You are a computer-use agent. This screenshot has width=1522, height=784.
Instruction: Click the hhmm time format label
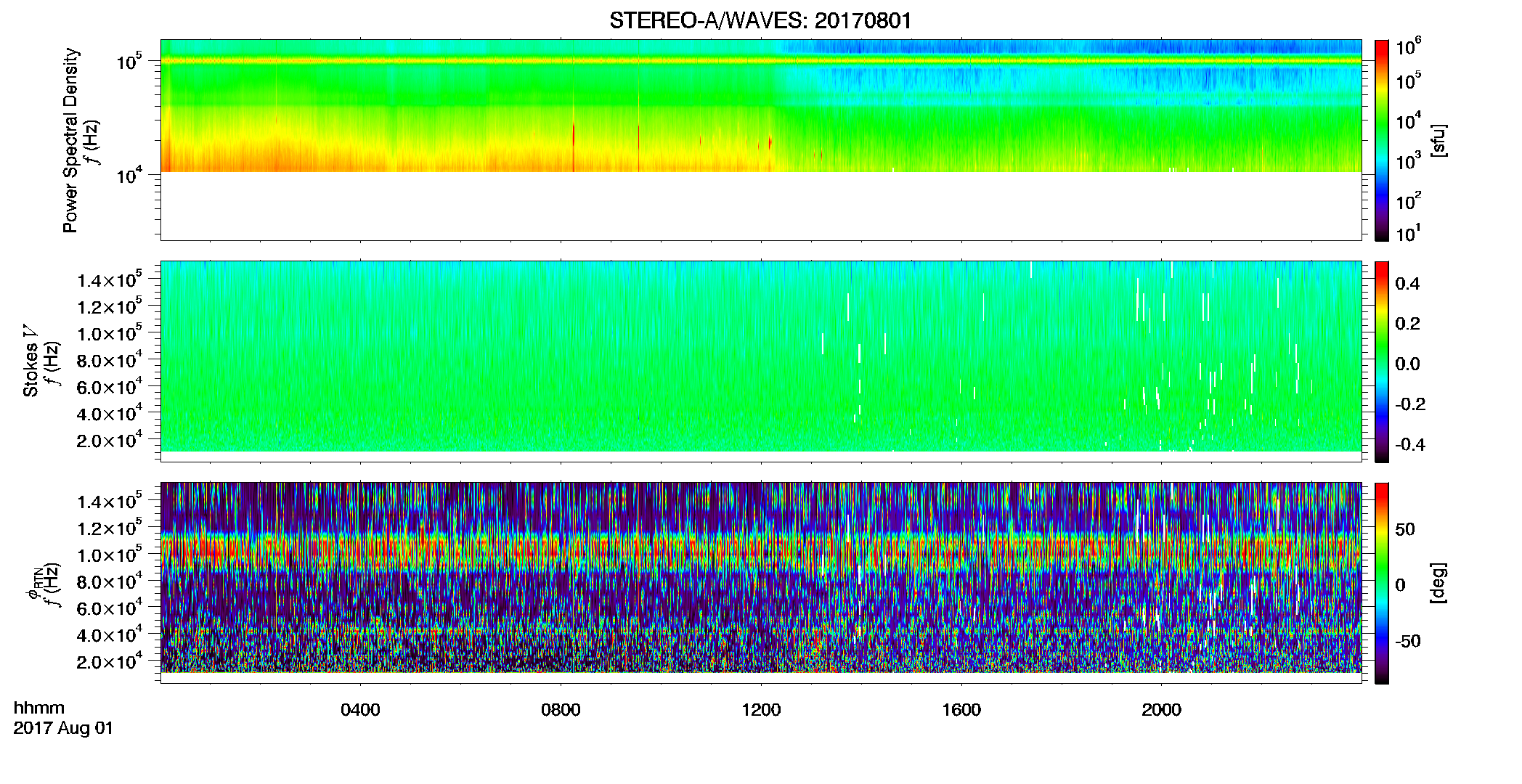tap(39, 708)
